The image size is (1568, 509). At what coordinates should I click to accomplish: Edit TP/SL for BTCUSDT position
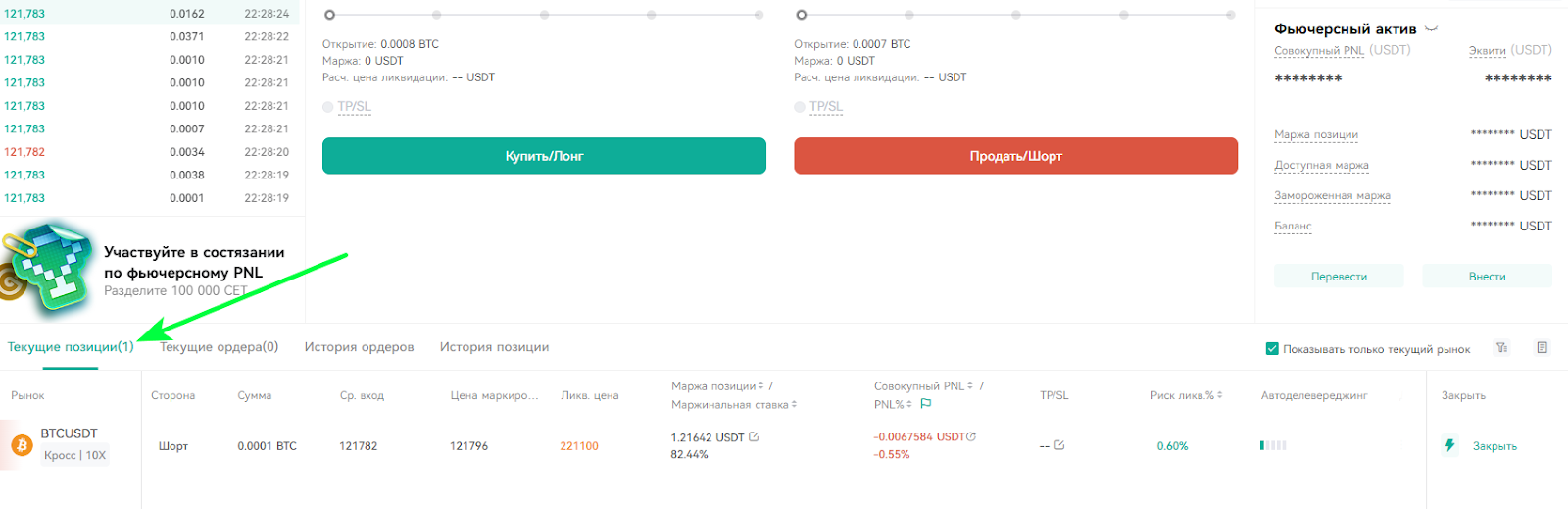[1059, 445]
